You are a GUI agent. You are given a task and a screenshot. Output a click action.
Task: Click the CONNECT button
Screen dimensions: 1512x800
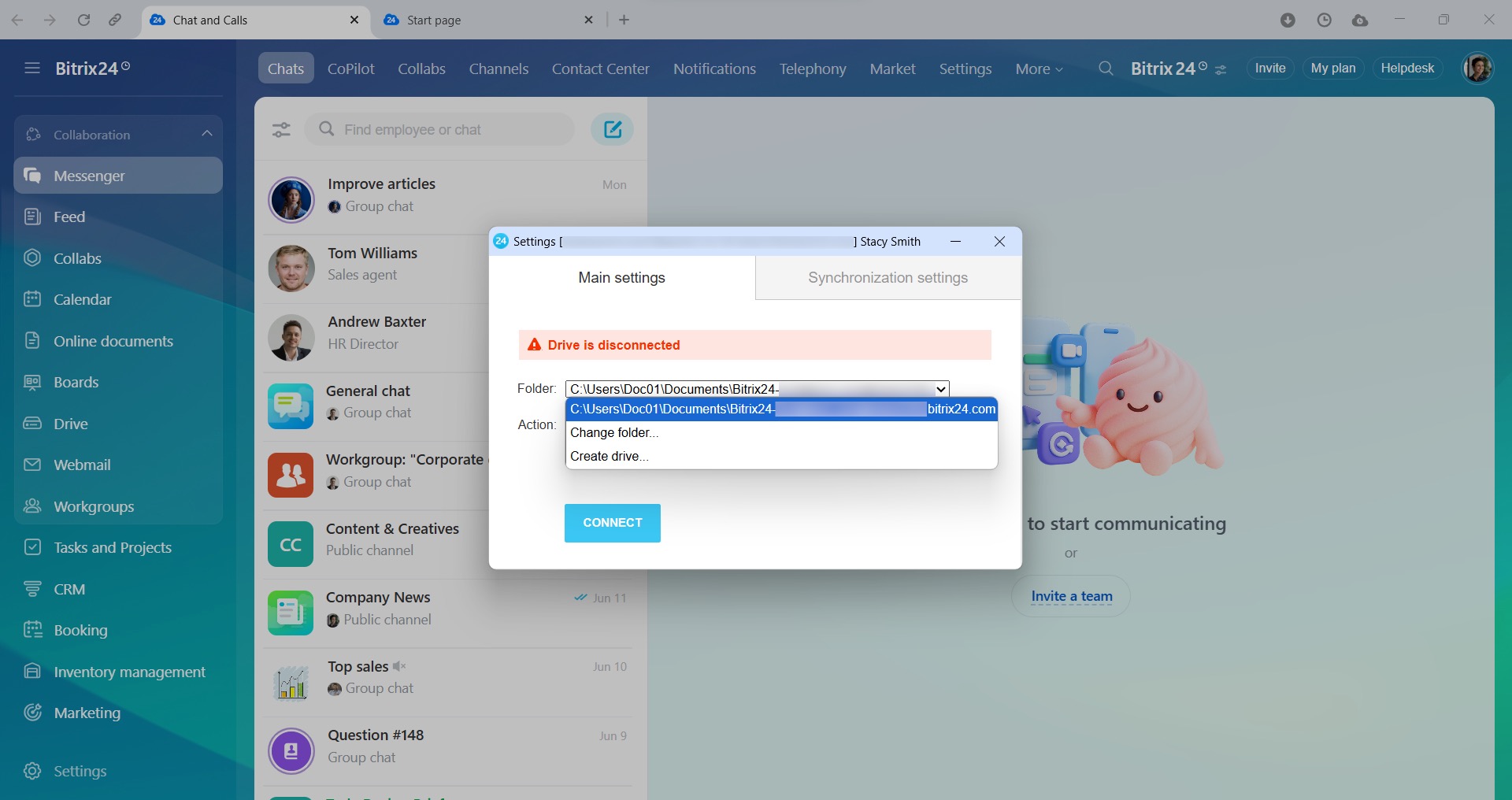click(x=613, y=523)
